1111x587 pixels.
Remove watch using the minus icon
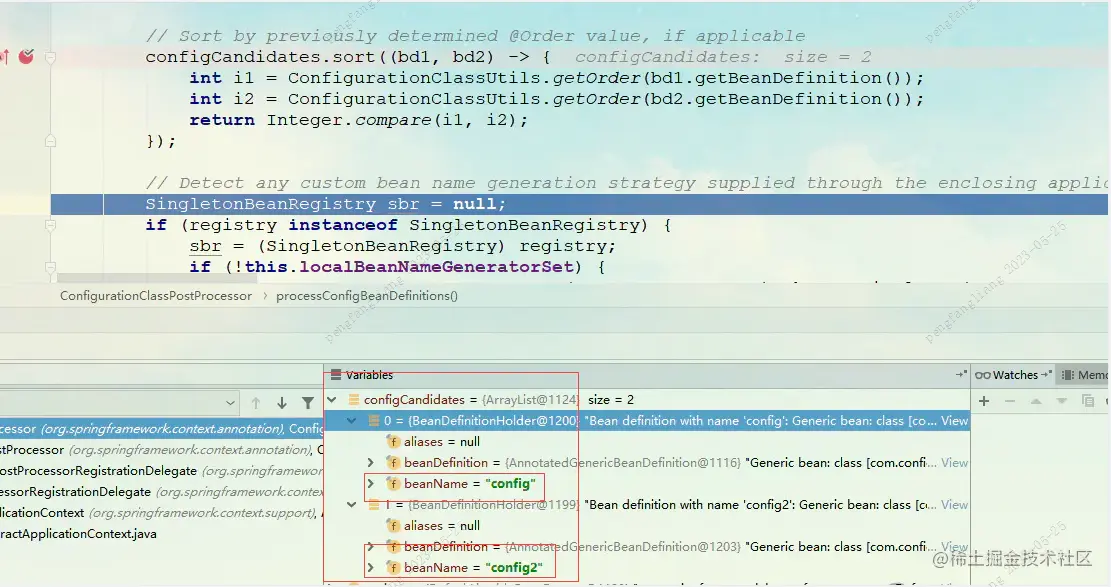pos(1010,401)
